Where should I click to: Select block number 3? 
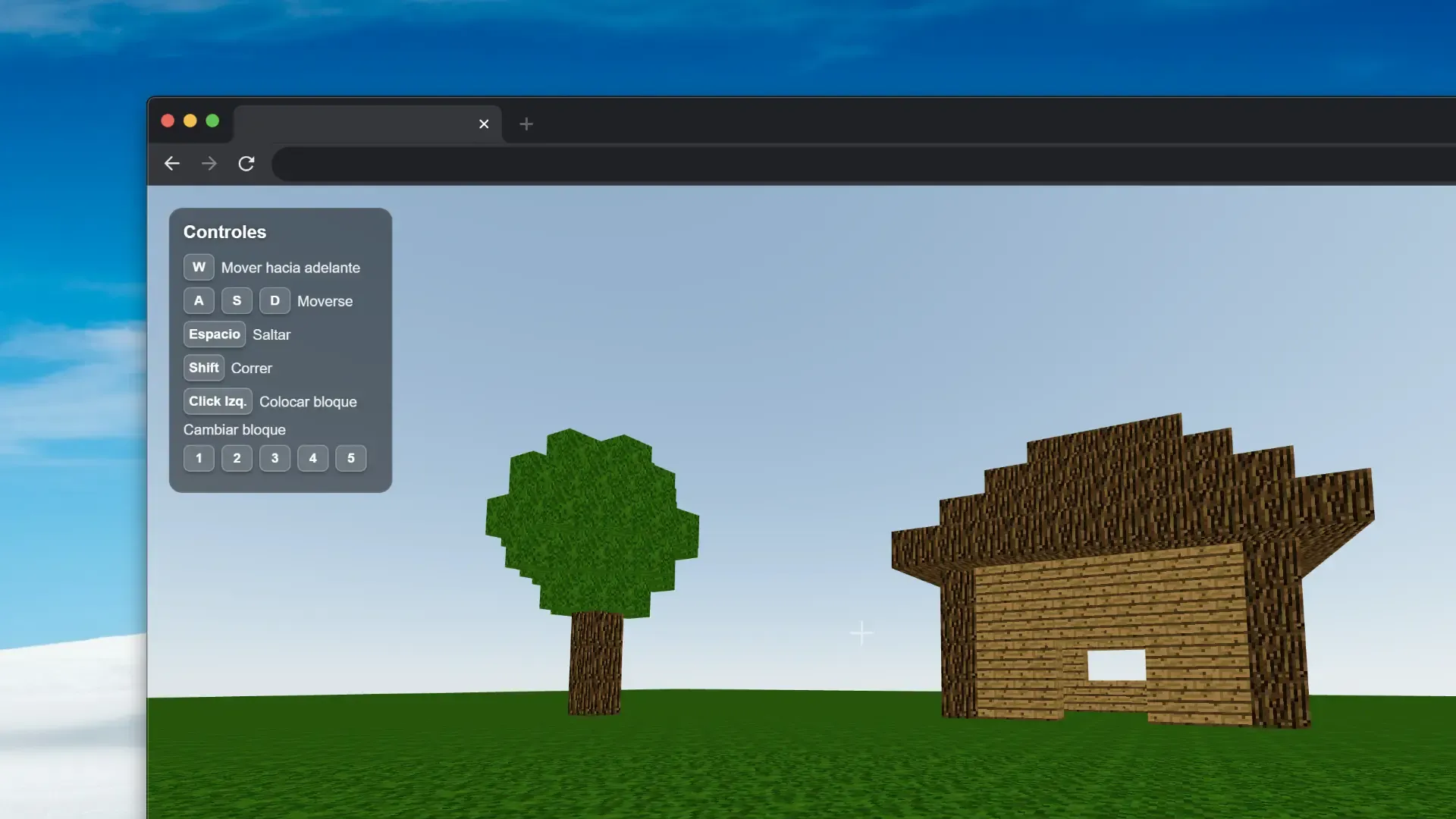(x=275, y=458)
